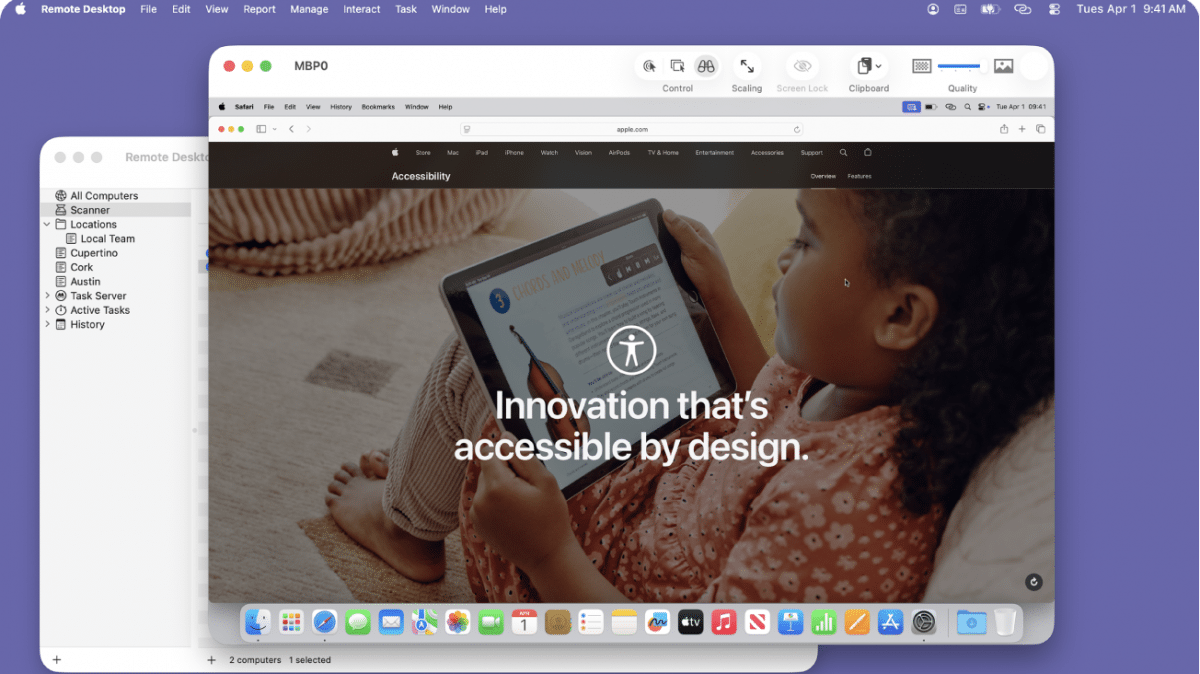This screenshot has width=1200, height=674.
Task: Switch to observe mode with binoculars icon
Action: click(x=706, y=66)
